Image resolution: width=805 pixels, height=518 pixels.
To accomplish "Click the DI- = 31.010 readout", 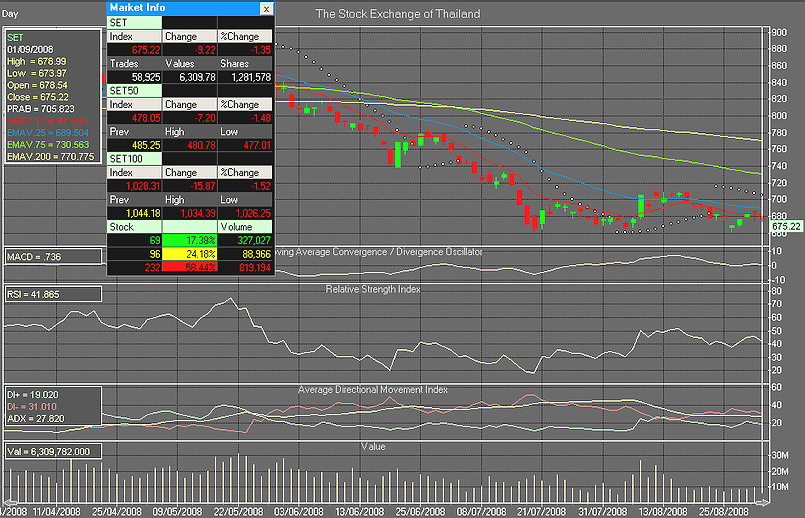I will pyautogui.click(x=32, y=407).
